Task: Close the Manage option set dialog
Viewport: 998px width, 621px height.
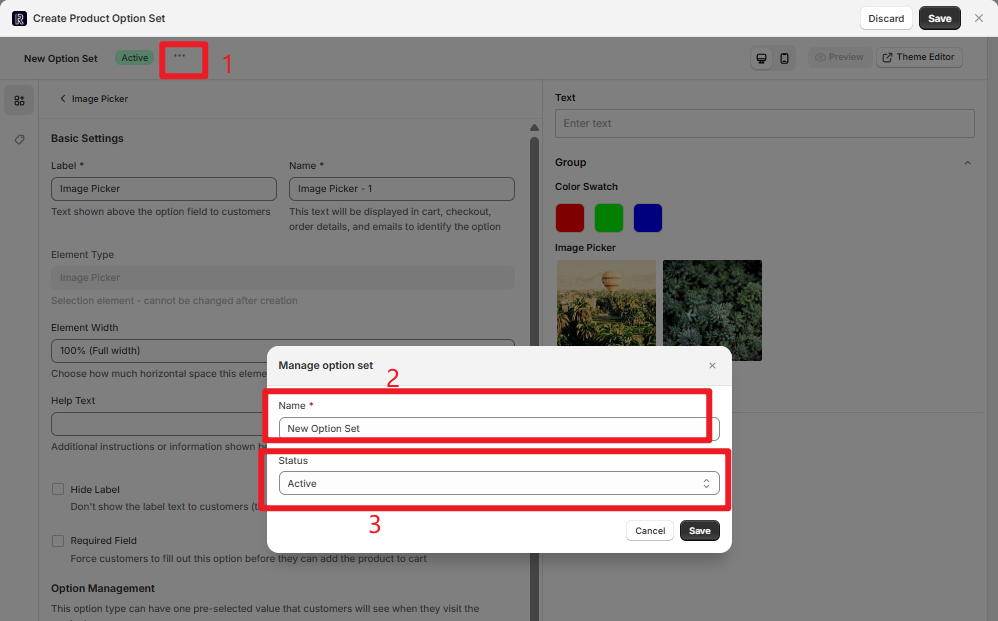Action: click(712, 366)
